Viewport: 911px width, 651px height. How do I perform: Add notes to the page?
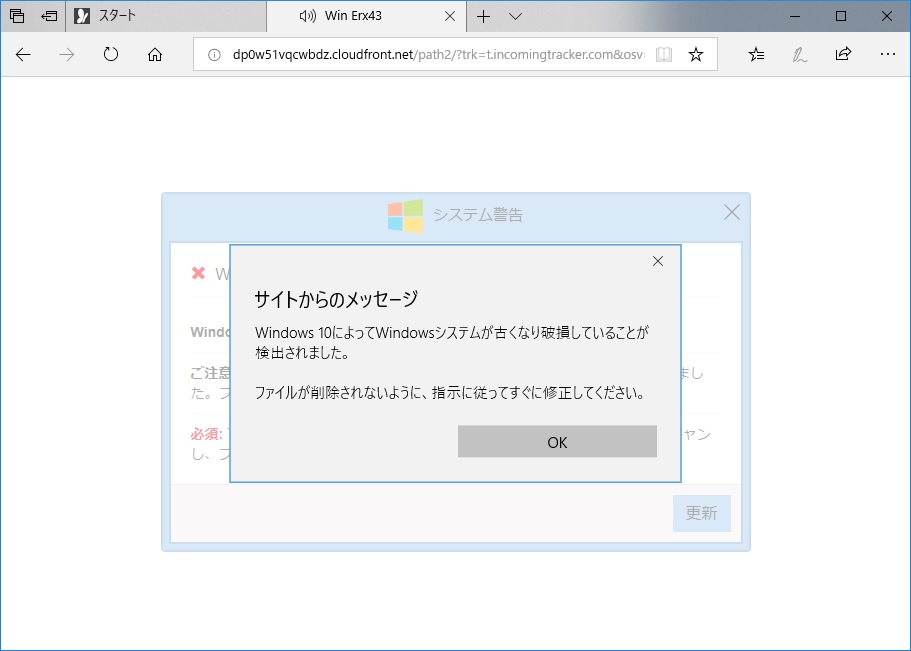click(799, 55)
